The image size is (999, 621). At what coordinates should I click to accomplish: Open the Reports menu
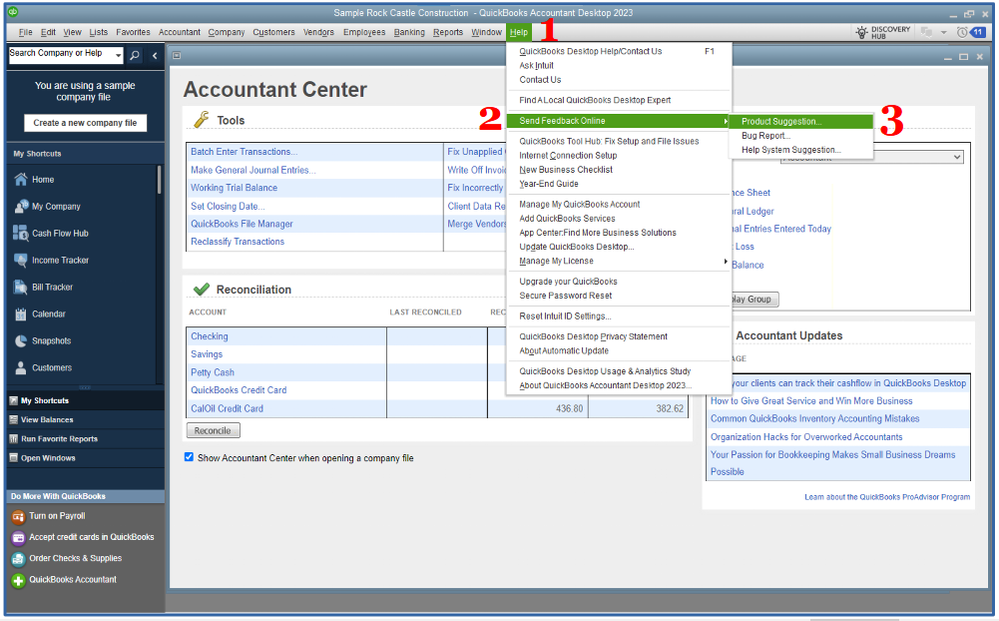click(x=448, y=32)
